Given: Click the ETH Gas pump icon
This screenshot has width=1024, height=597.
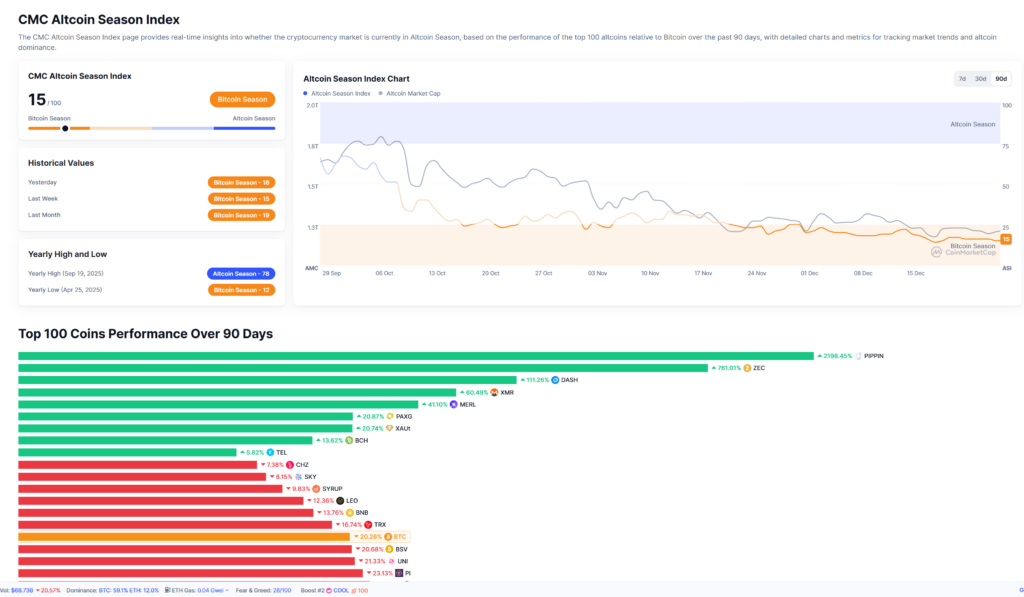Looking at the screenshot, I should (166, 590).
